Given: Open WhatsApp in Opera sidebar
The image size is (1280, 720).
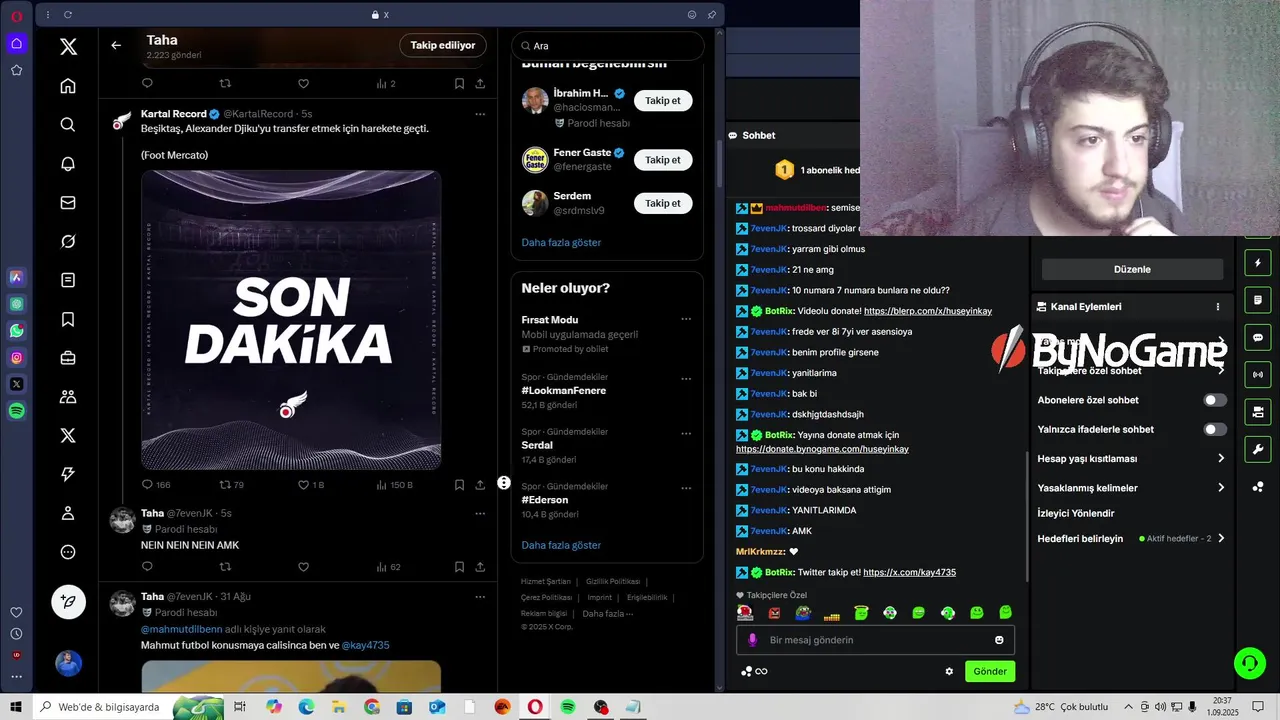Looking at the screenshot, I should (x=17, y=330).
